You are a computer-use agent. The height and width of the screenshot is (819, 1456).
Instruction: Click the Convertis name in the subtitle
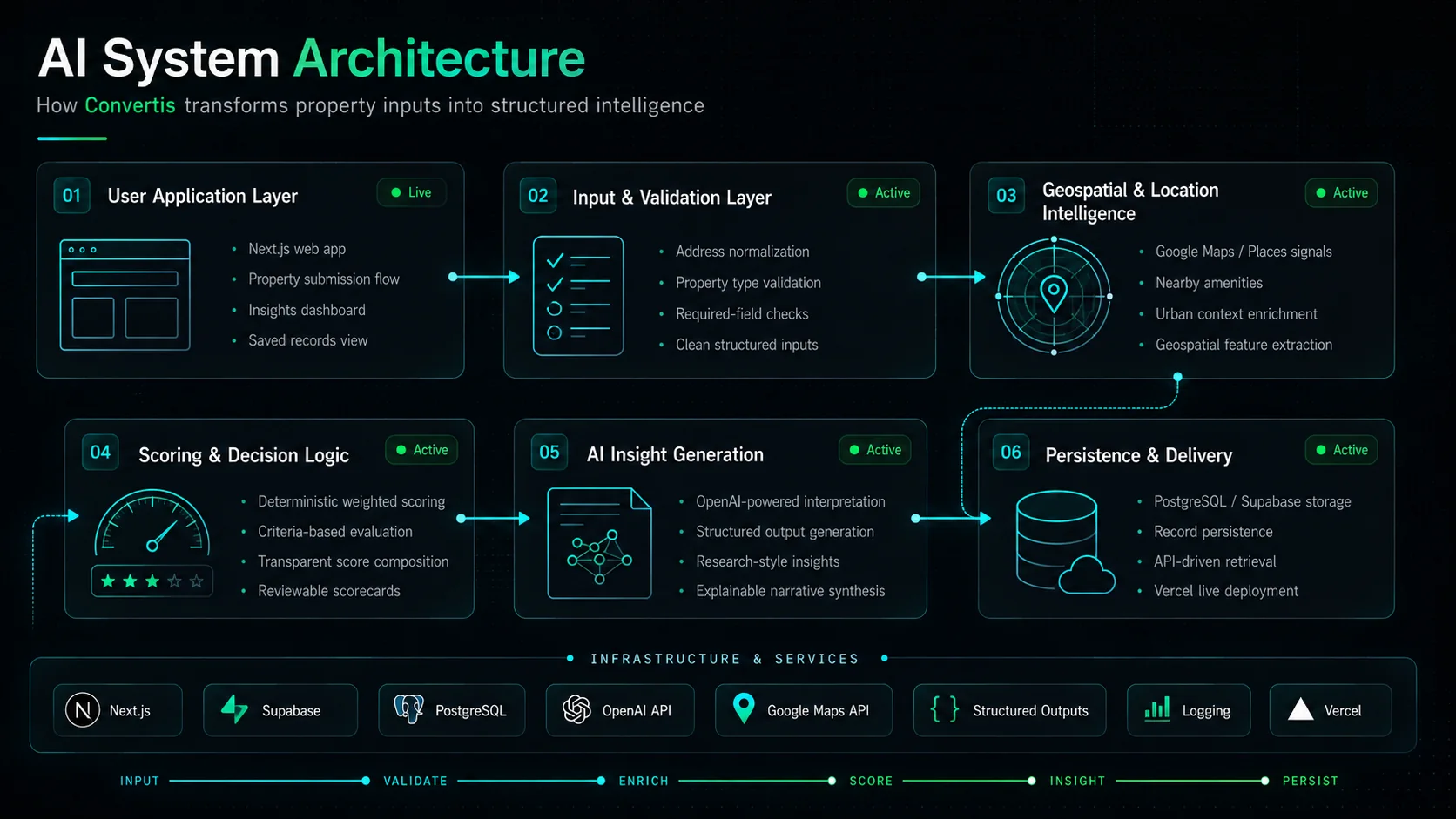pyautogui.click(x=130, y=105)
